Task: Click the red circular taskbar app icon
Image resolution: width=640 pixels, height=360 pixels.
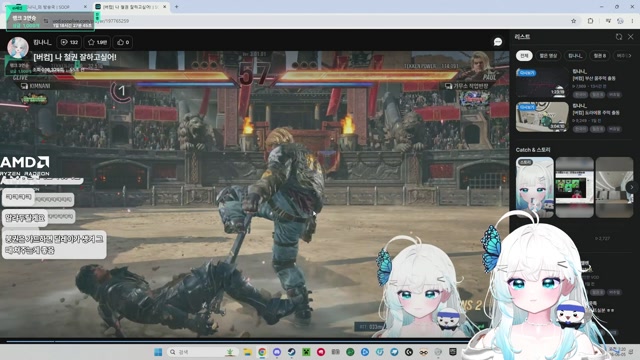Action: [321, 352]
